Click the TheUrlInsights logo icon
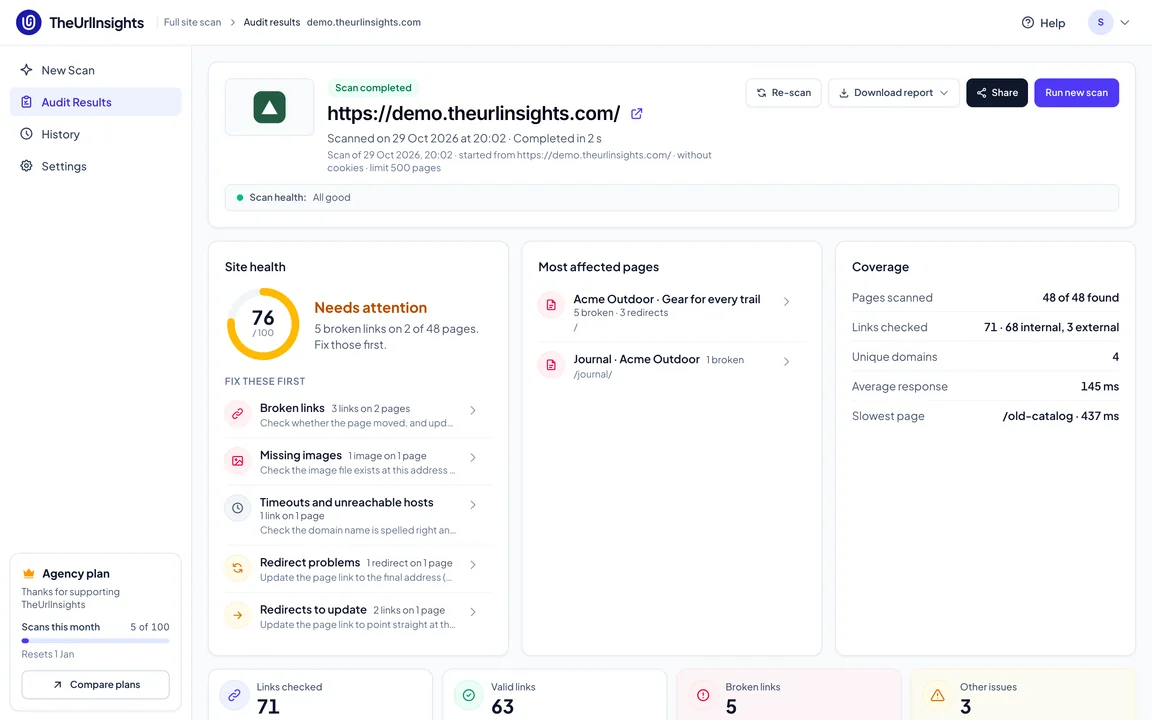1152x720 pixels. coord(29,22)
